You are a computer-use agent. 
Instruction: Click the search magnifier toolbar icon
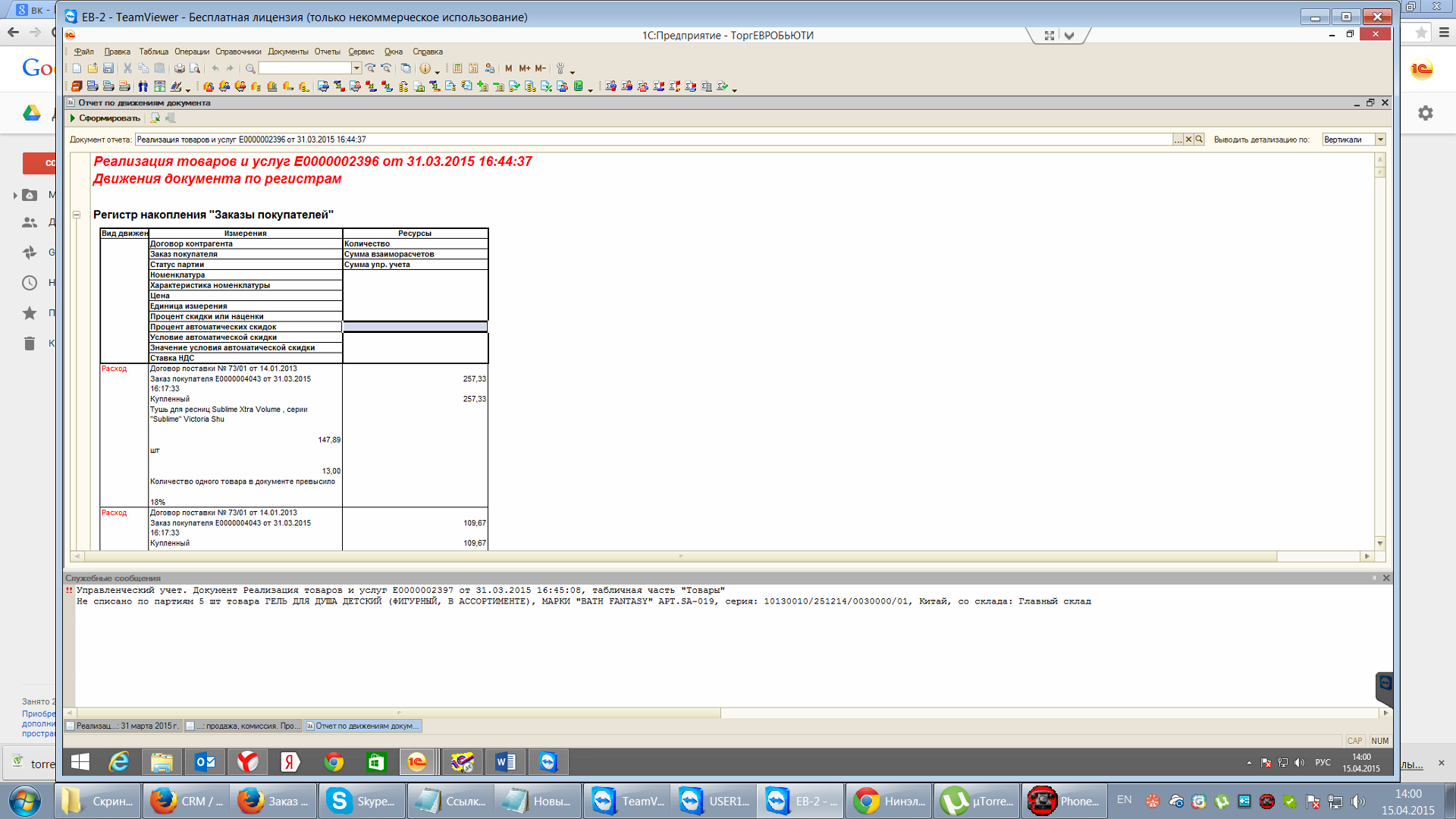(250, 68)
